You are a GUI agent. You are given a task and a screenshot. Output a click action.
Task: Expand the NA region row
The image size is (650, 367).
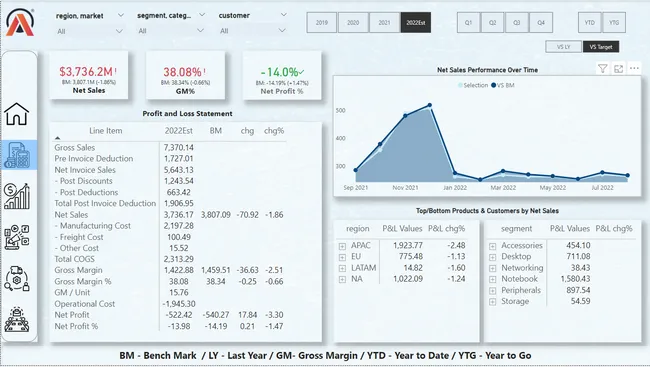pos(342,280)
